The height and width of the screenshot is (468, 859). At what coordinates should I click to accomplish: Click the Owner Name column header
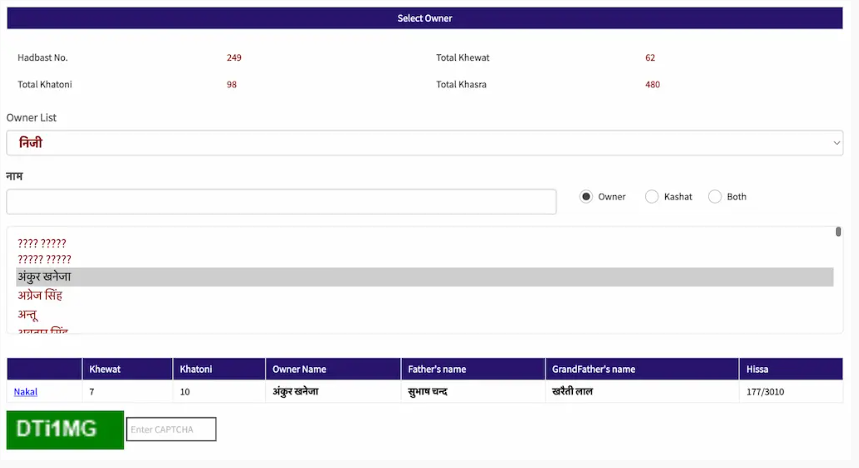pyautogui.click(x=300, y=369)
